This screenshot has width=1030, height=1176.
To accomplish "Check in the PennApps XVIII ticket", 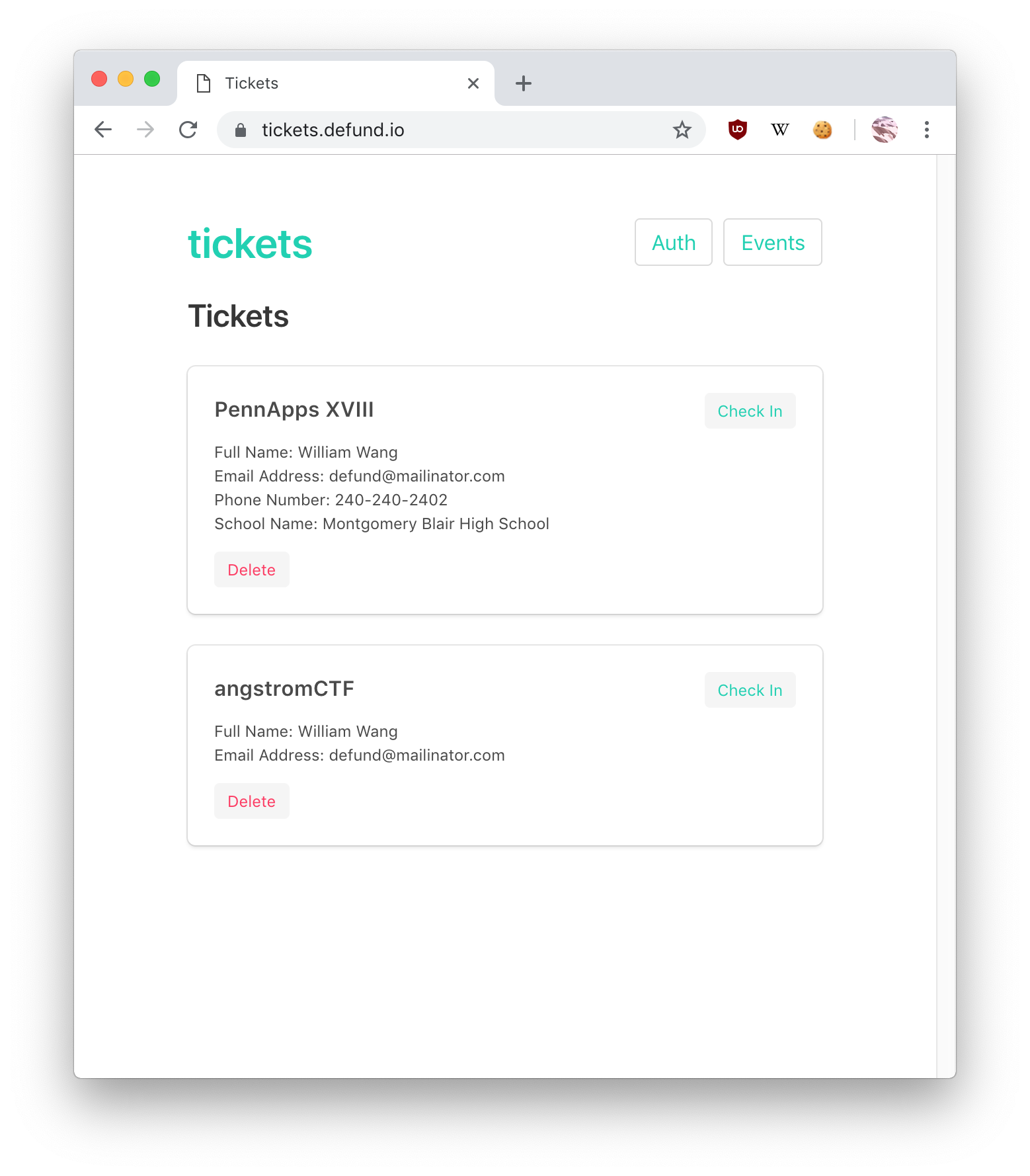I will click(x=750, y=411).
